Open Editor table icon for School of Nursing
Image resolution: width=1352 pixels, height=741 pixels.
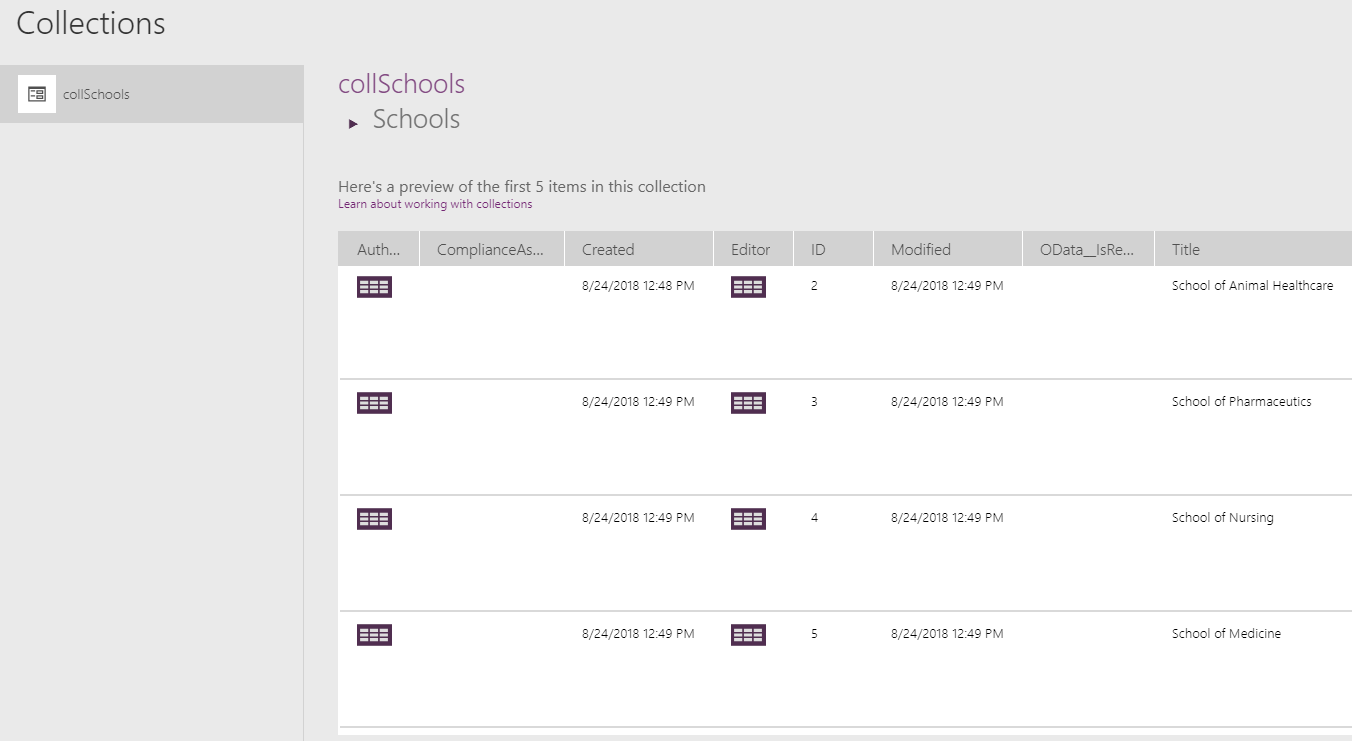(748, 519)
